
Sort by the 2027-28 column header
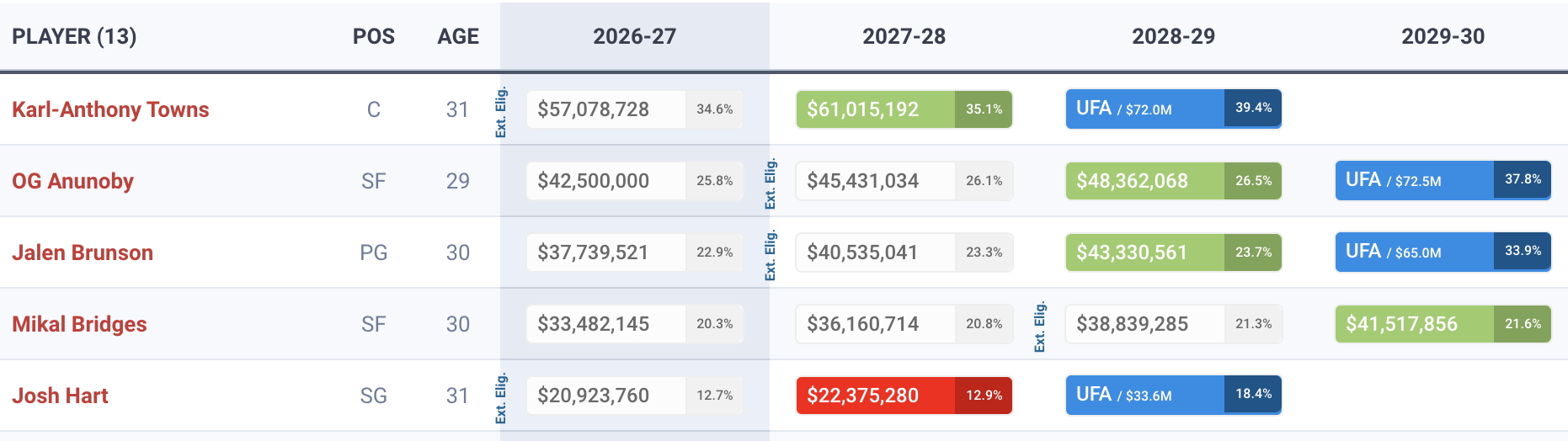[x=904, y=36]
